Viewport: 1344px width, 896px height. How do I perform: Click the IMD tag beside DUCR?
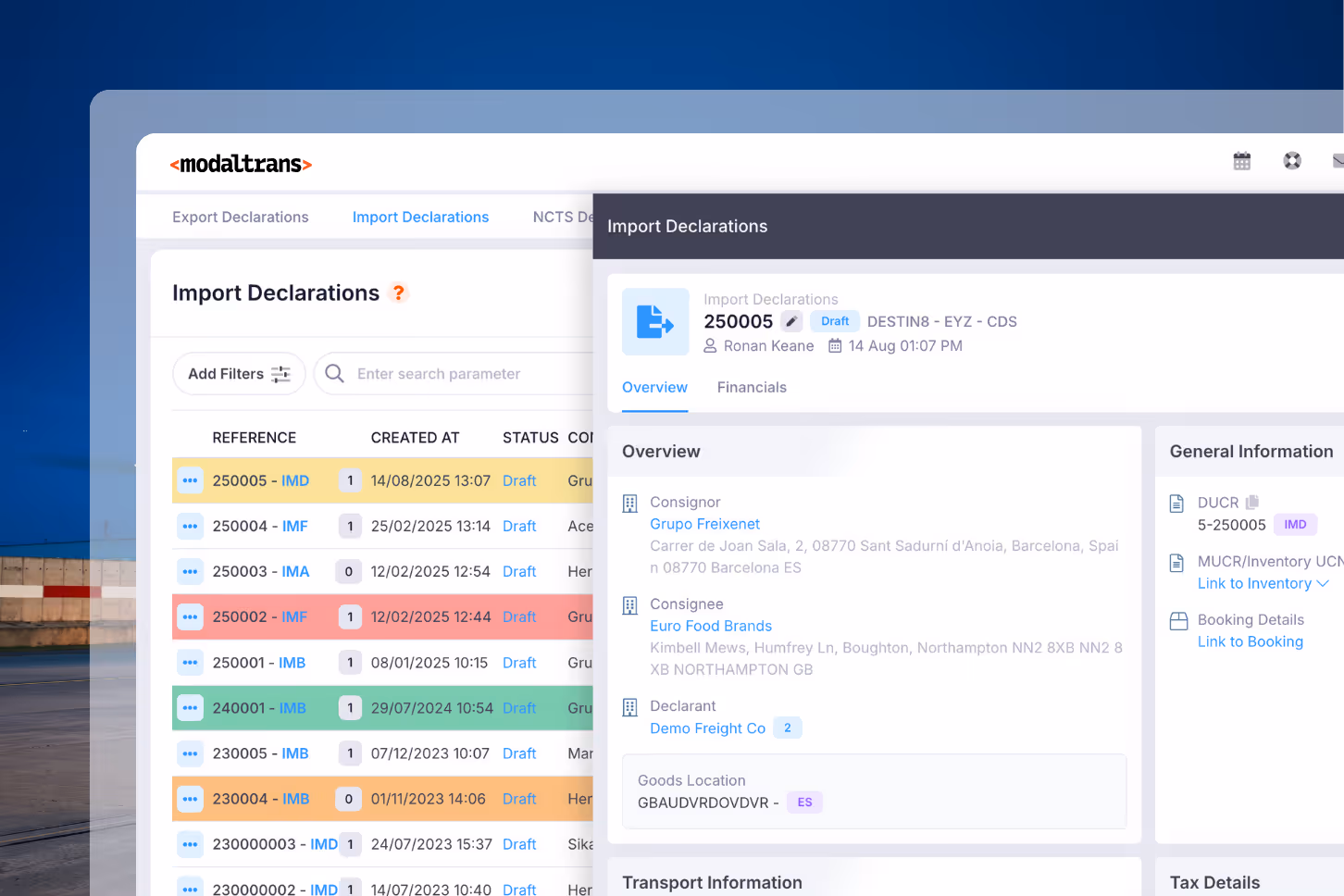point(1295,525)
